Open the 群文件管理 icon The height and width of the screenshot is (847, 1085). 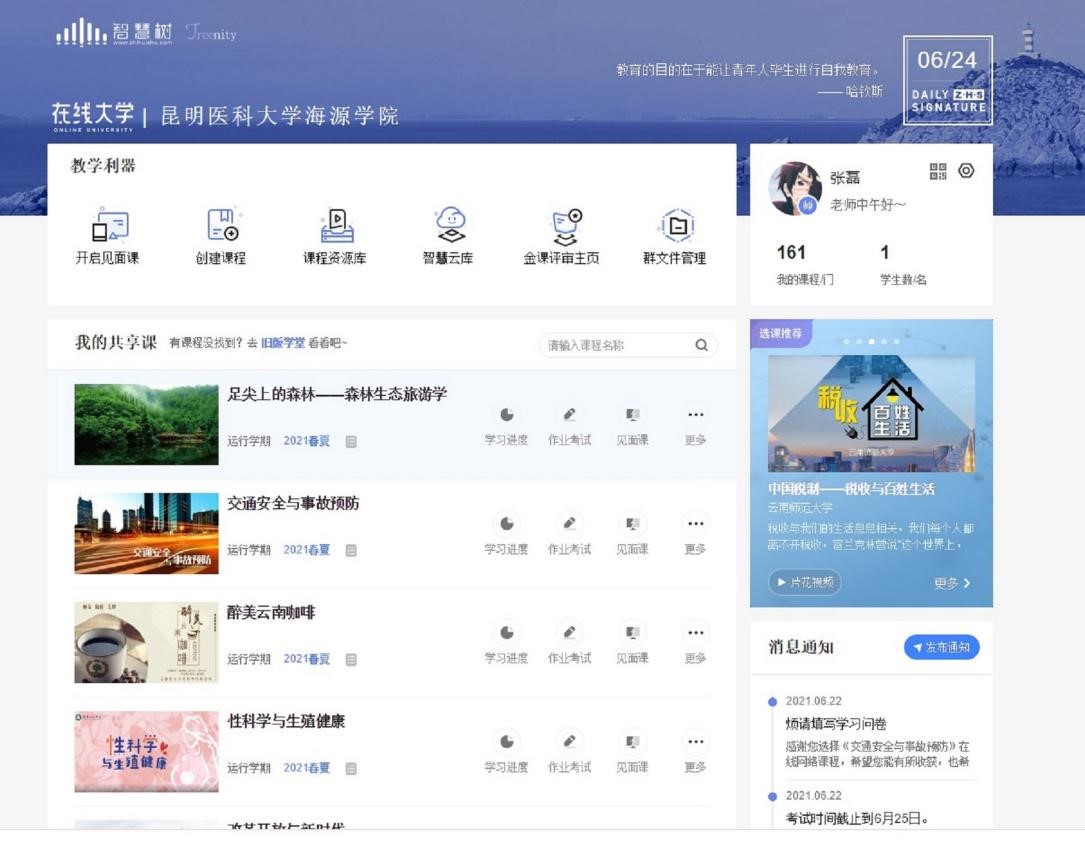pyautogui.click(x=677, y=224)
